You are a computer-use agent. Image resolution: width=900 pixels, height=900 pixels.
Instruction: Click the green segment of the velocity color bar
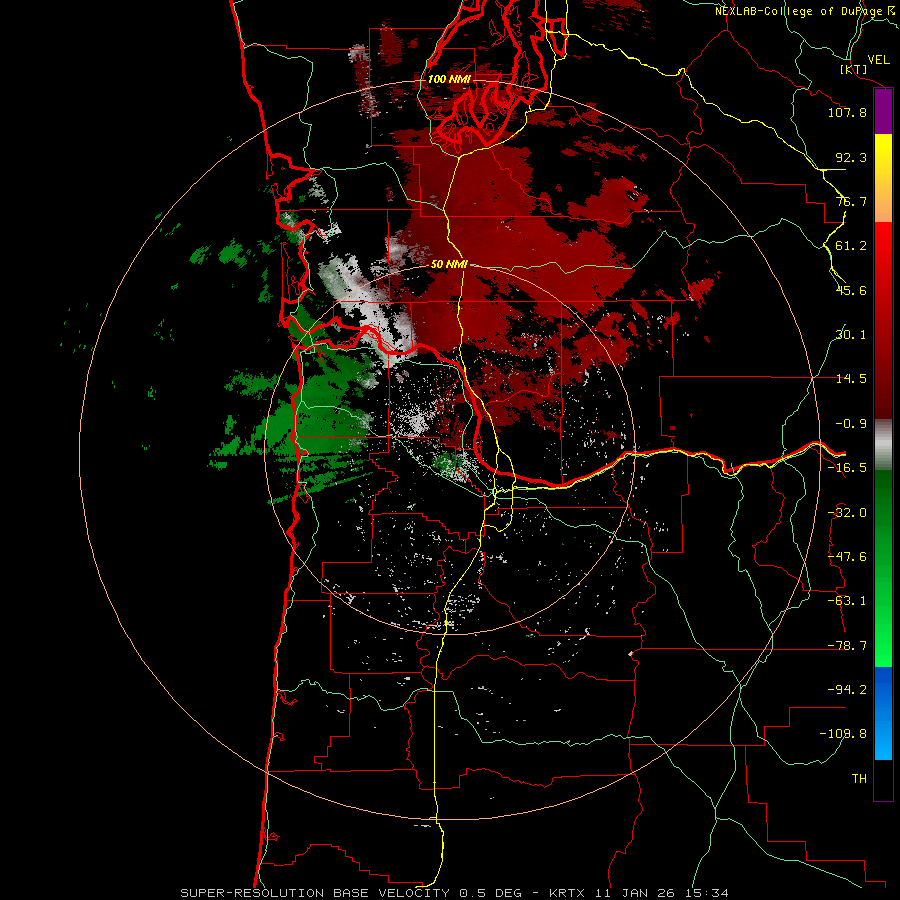(883, 568)
